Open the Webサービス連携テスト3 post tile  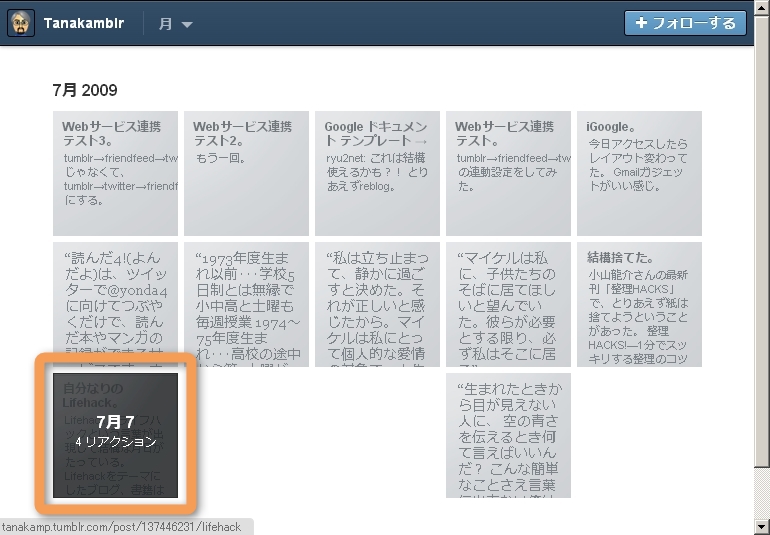pyautogui.click(x=115, y=173)
